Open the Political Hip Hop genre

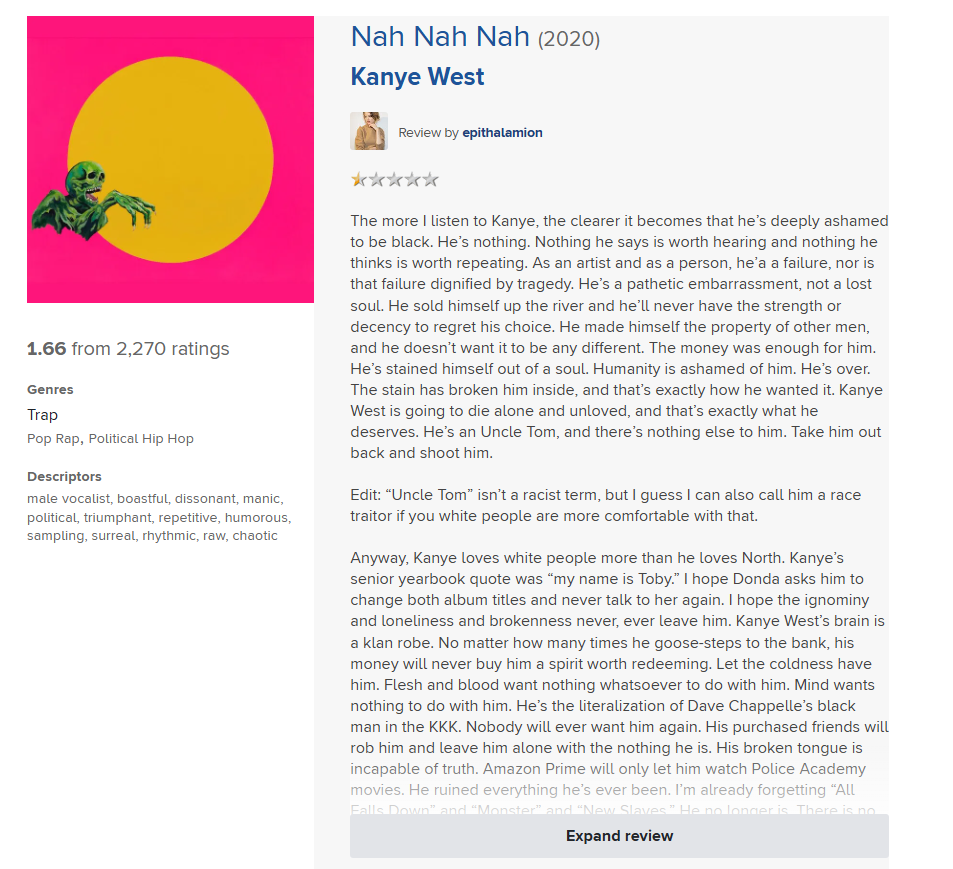[141, 439]
